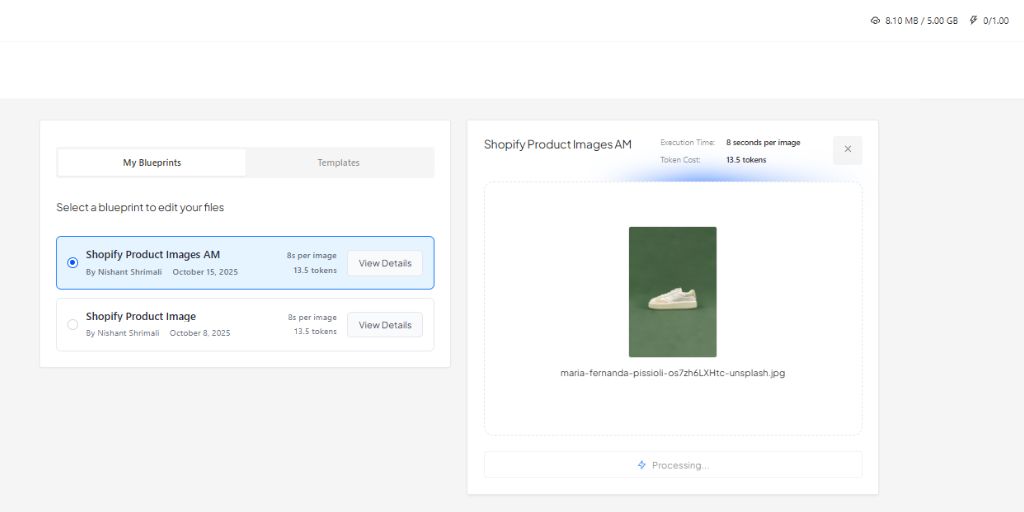Click the storage usage cloud icon

(875, 21)
